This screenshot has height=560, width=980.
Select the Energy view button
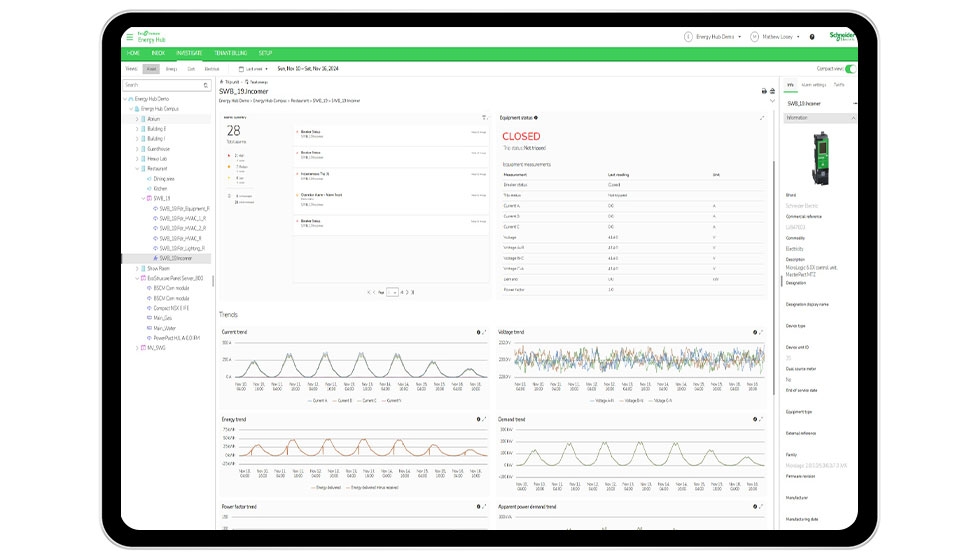[171, 69]
